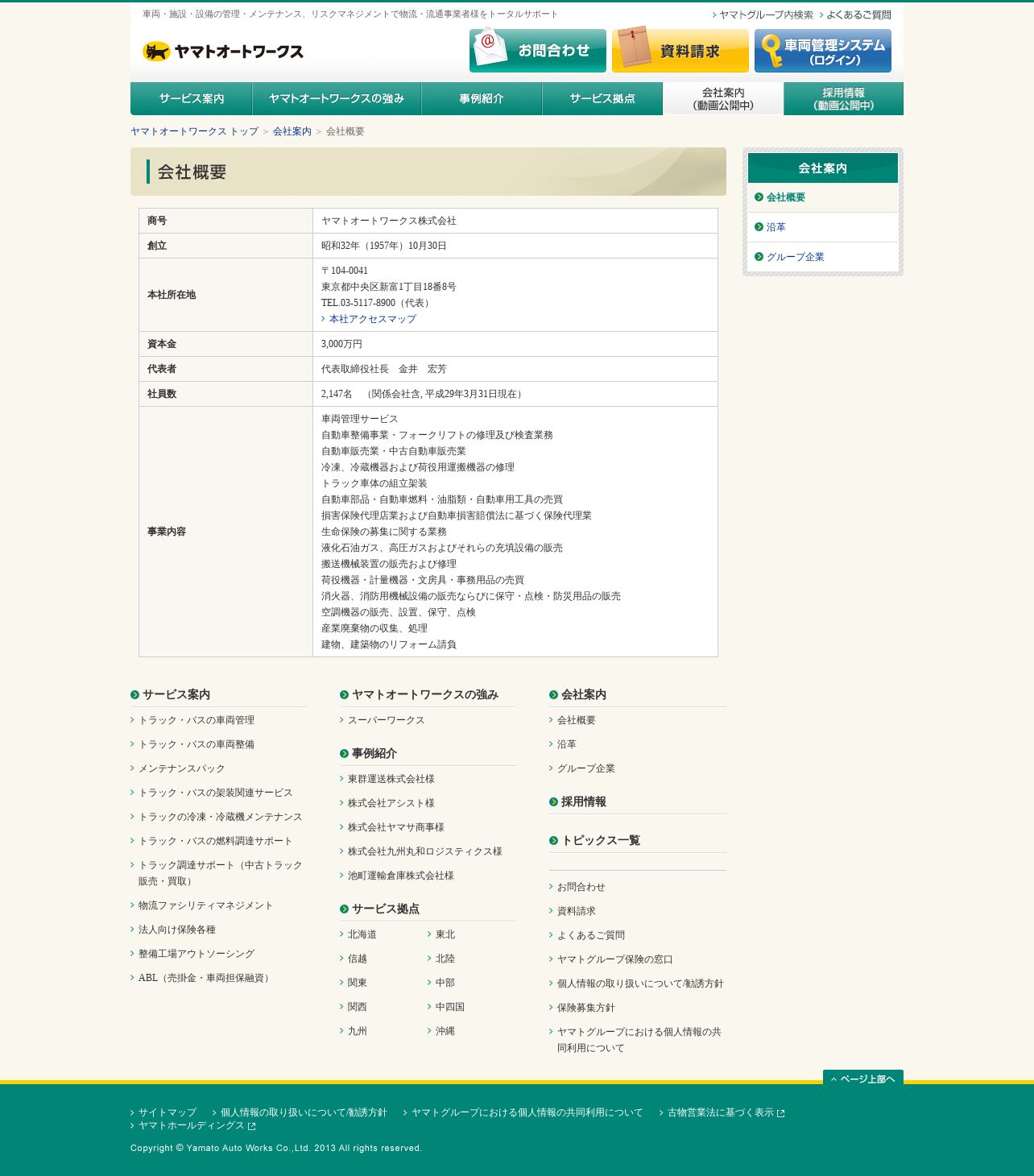Image resolution: width=1034 pixels, height=1176 pixels.
Task: Open footer link 物流ファシリティマネジメント
Action: 206,905
